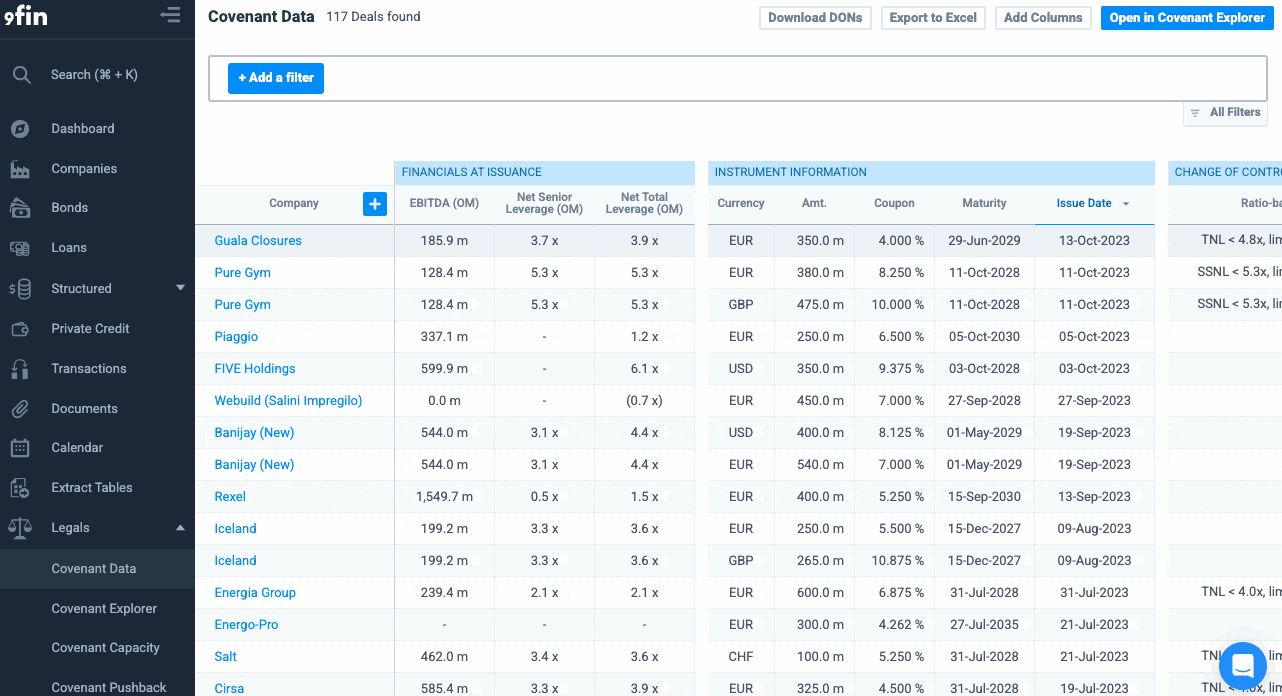Click the blue plus button beside Company
The width and height of the screenshot is (1282, 696).
[375, 204]
